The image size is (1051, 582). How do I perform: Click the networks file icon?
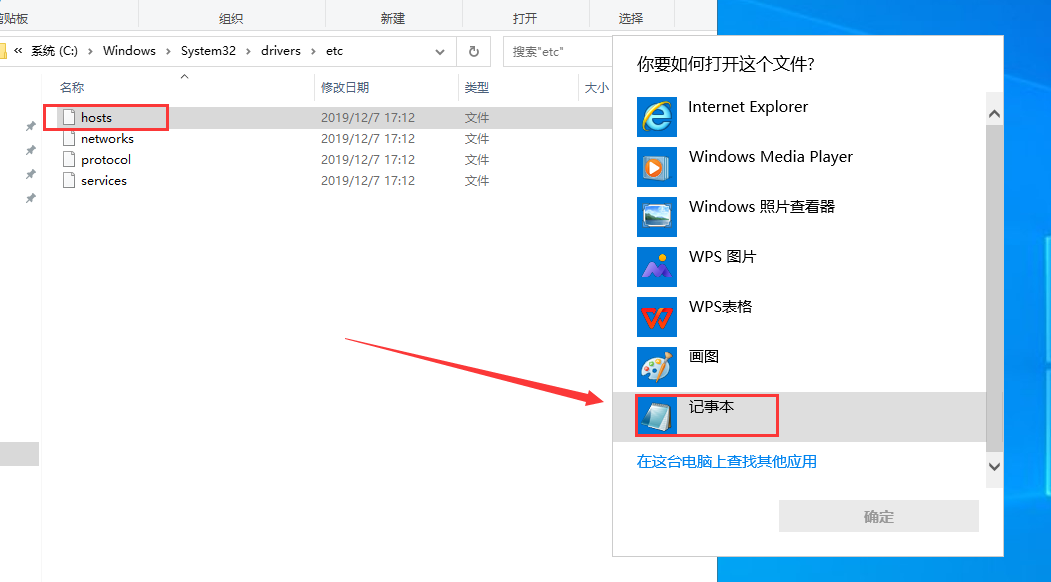(x=68, y=138)
